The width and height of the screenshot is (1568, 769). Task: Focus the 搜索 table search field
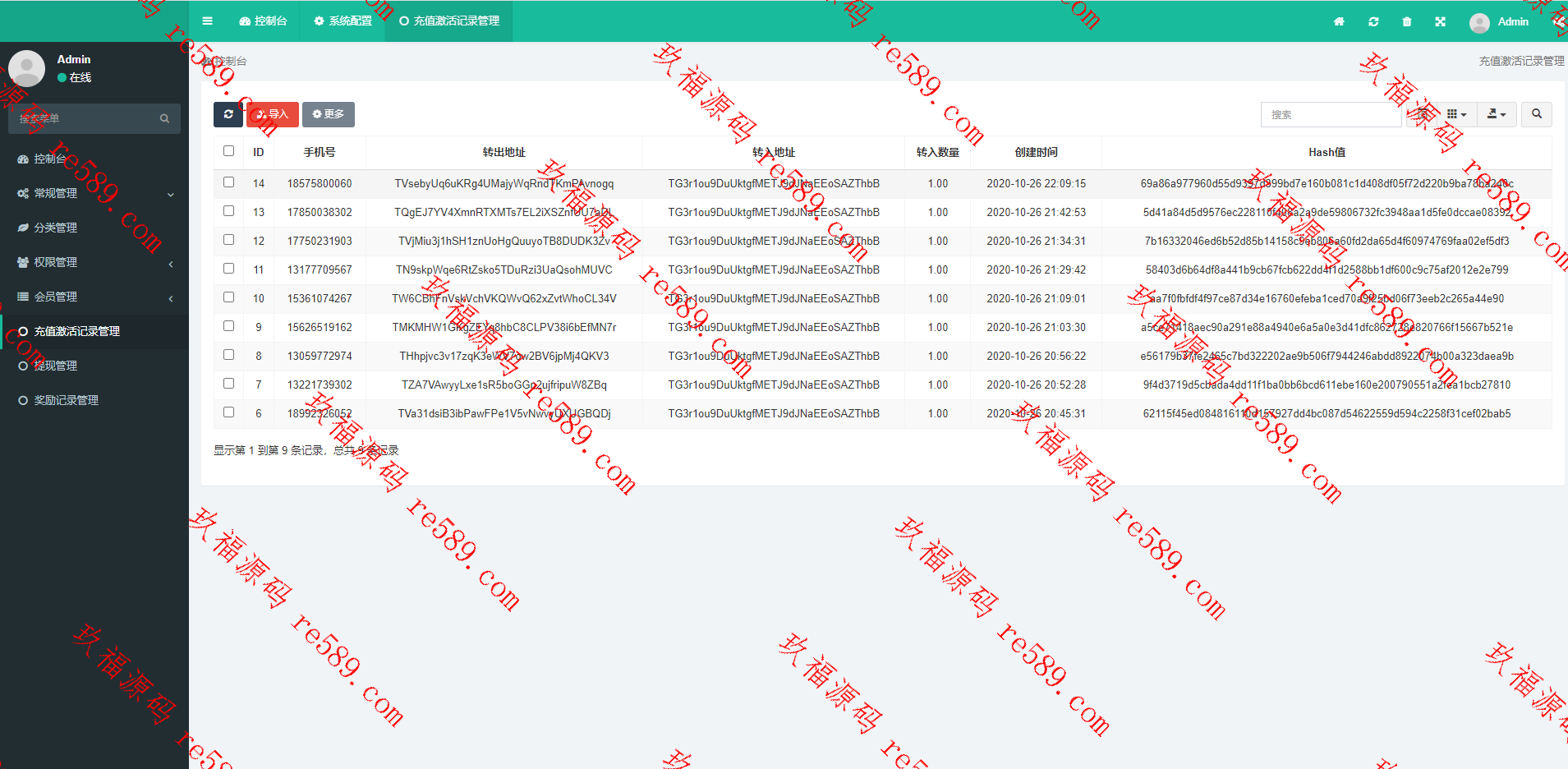click(x=1331, y=115)
